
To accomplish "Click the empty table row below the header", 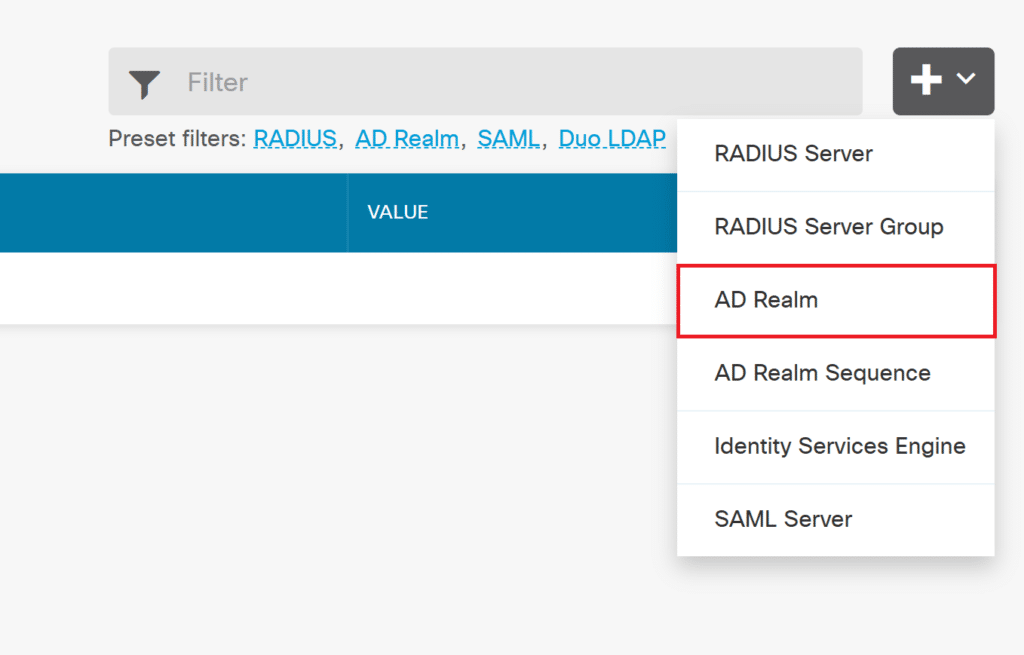I will (300, 288).
